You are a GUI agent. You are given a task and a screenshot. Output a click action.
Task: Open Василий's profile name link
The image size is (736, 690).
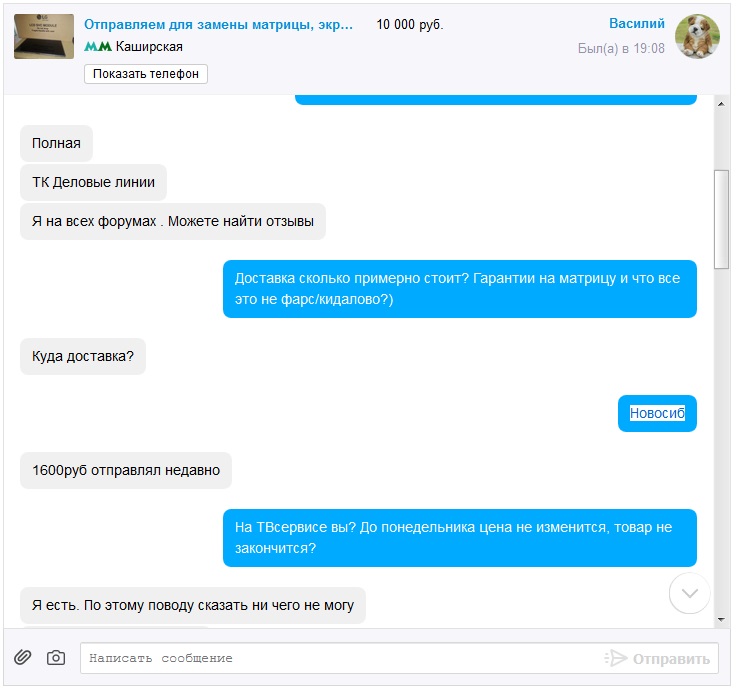pyautogui.click(x=636, y=23)
